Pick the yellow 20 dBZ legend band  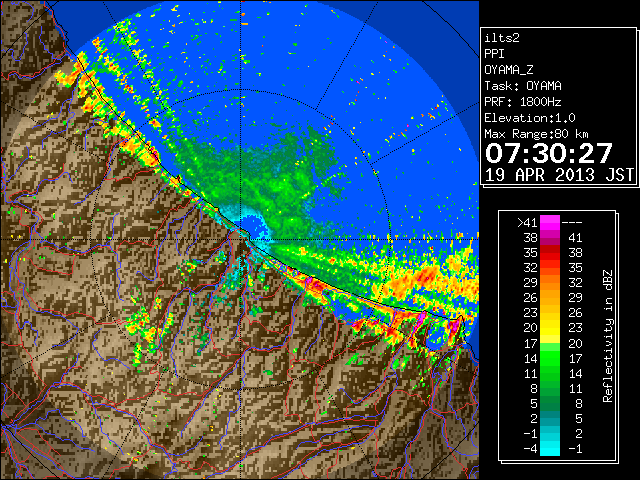click(x=550, y=328)
